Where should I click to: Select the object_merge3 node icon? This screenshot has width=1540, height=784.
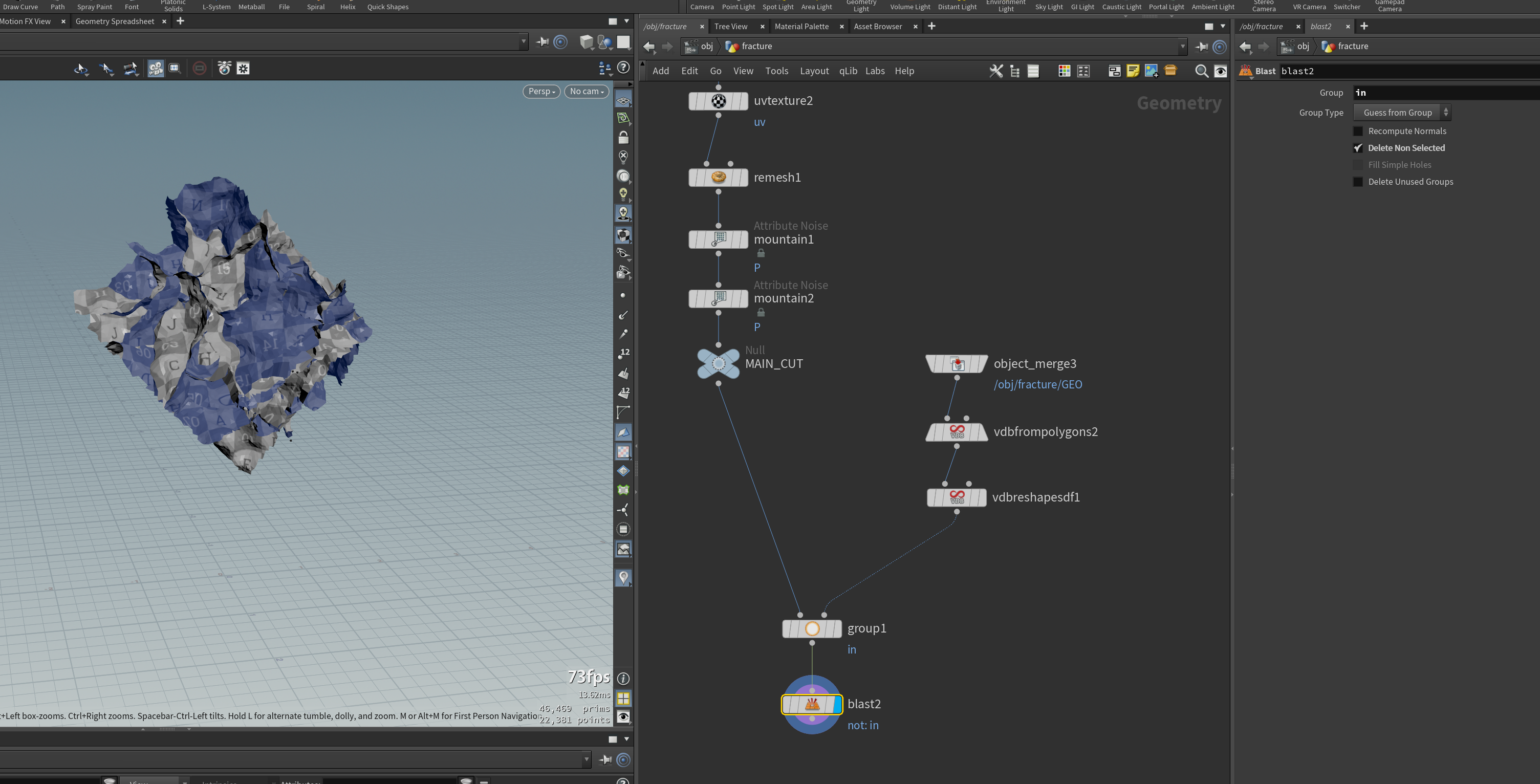coord(957,364)
